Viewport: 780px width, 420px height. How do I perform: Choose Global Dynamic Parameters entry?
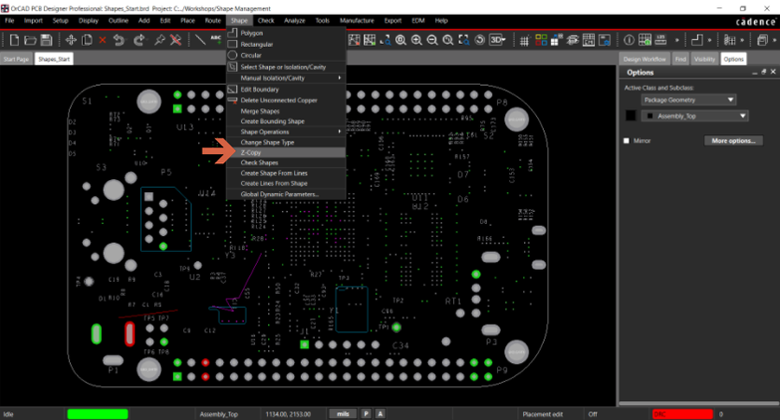point(286,194)
